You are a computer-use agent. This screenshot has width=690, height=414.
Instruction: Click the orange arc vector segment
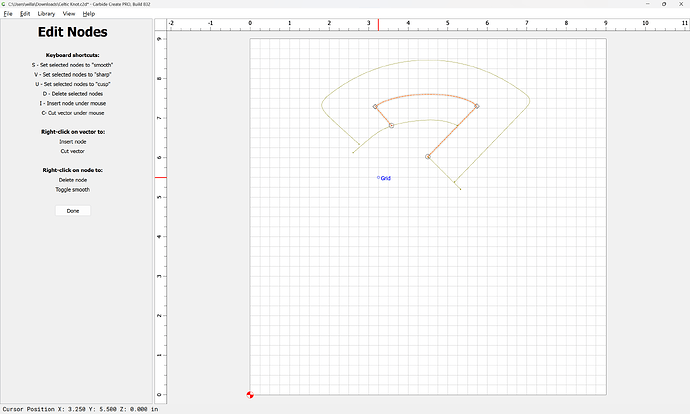coord(426,95)
